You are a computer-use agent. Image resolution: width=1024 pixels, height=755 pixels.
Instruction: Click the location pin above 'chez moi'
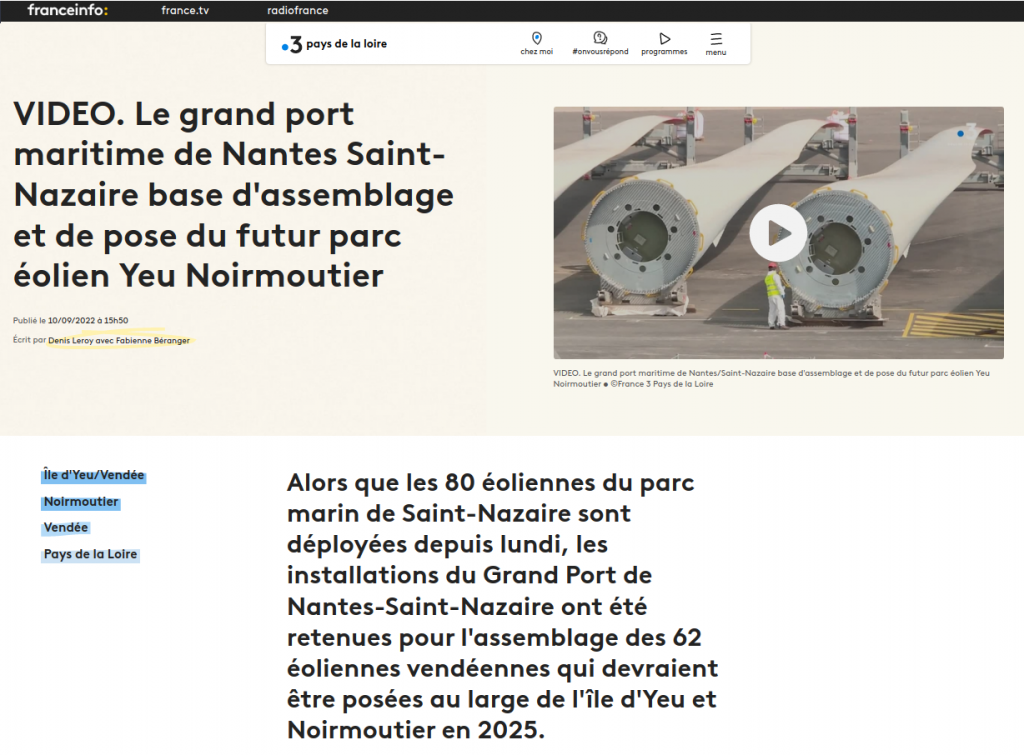[x=537, y=38]
